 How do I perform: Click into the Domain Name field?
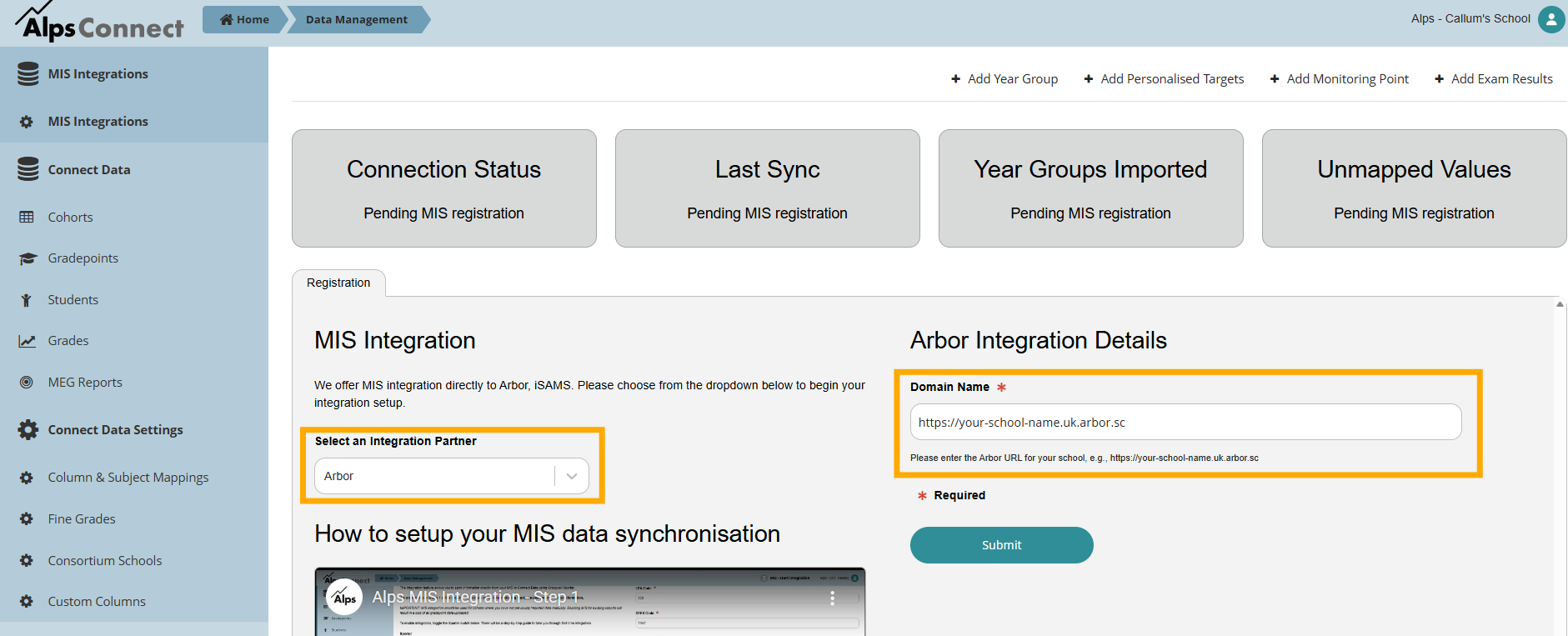tap(1185, 423)
